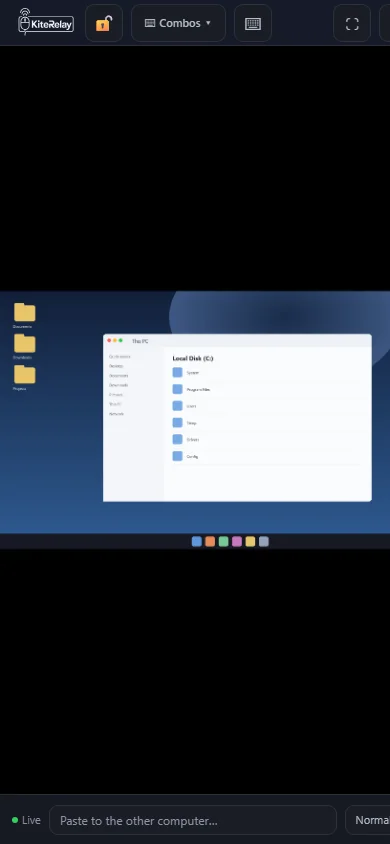Click the Live status indicator
The width and height of the screenshot is (390, 844).
26,820
